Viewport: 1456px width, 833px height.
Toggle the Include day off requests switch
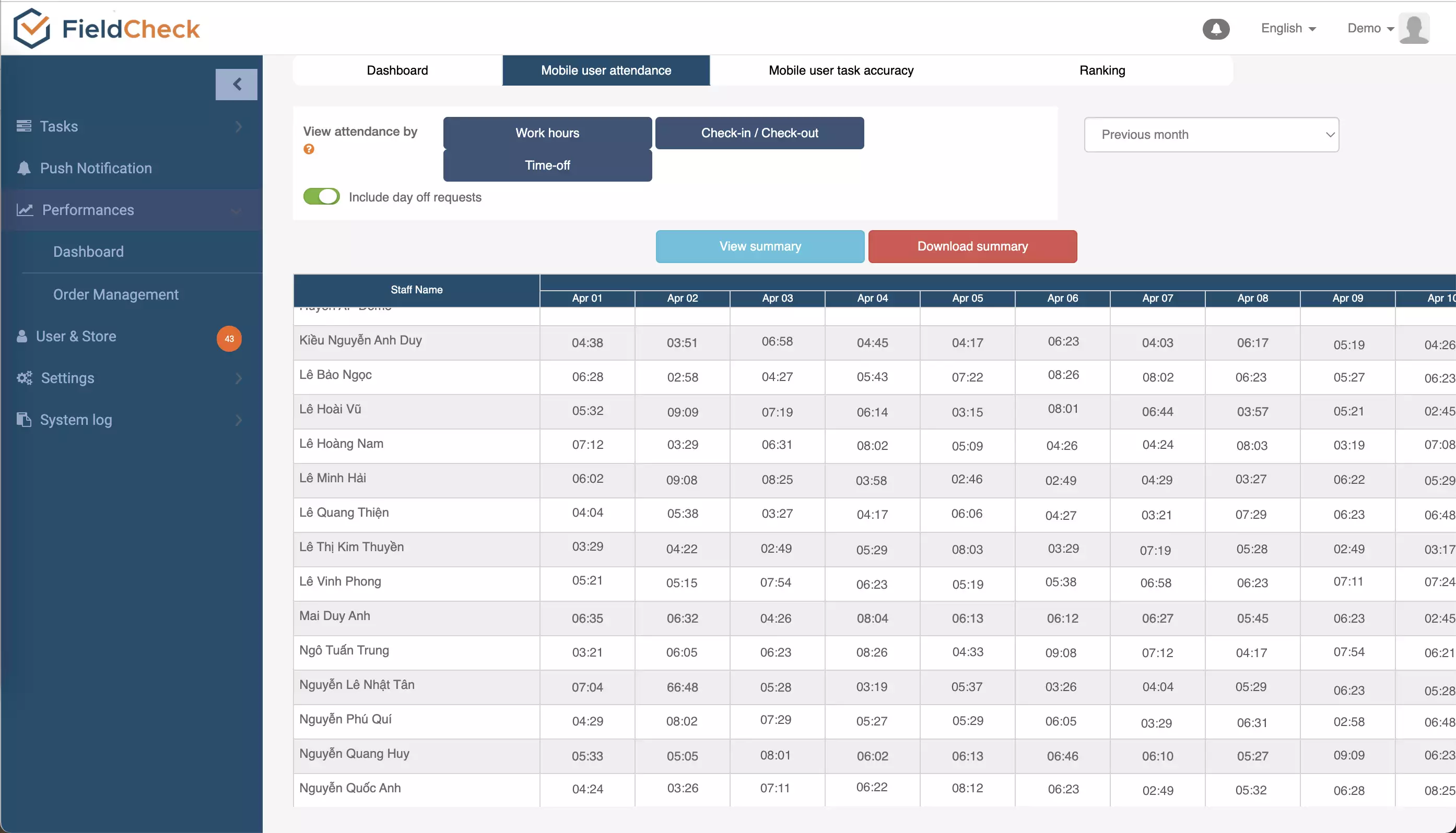click(322, 197)
